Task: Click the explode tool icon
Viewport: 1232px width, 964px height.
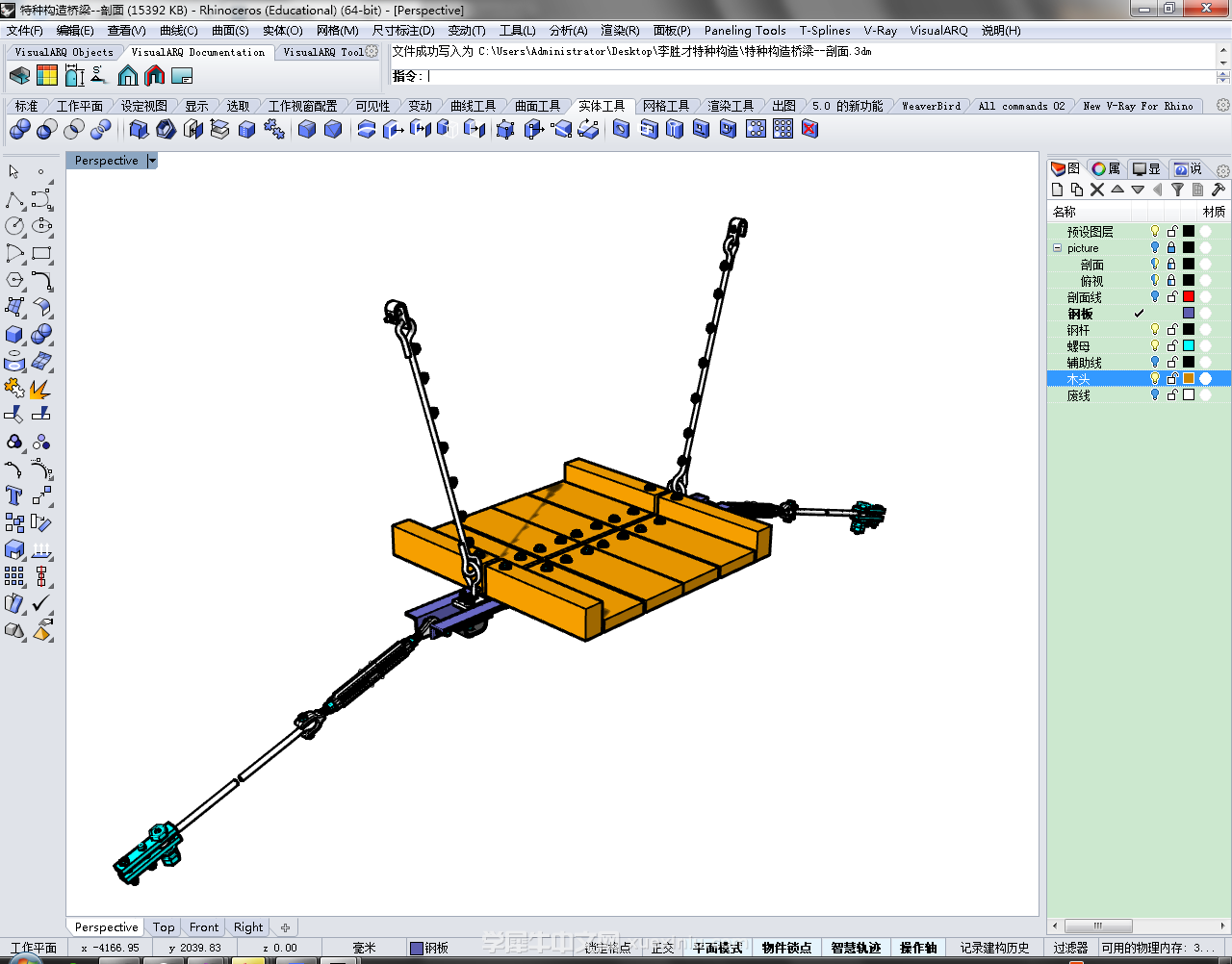Action: tap(41, 388)
